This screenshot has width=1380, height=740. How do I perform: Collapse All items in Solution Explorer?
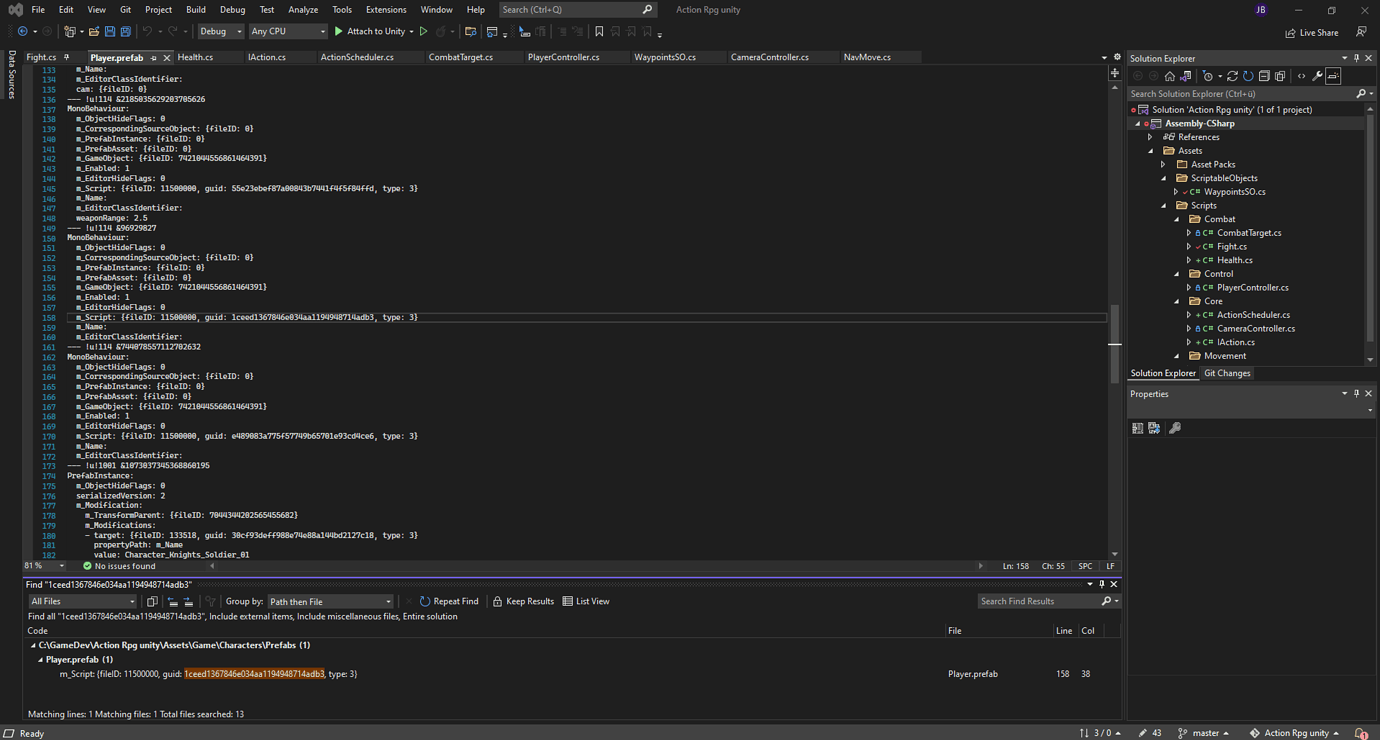[x=1263, y=75]
